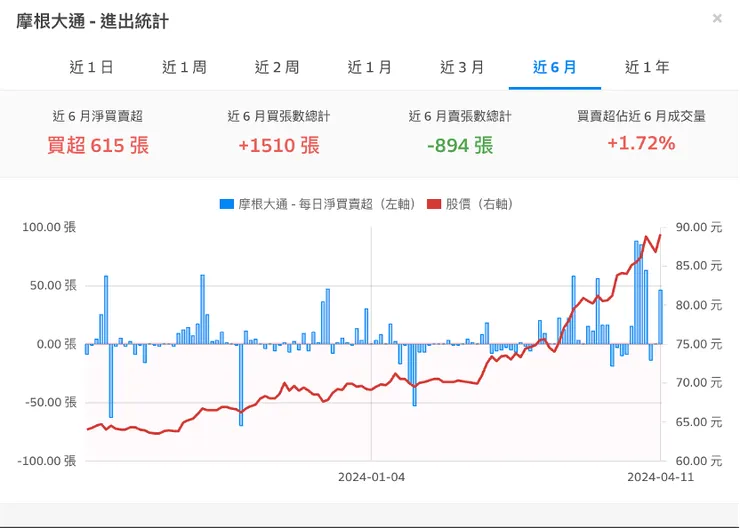Image resolution: width=740 pixels, height=528 pixels.
Task: Click the 2024-04-11 x-axis date label
Action: (661, 477)
